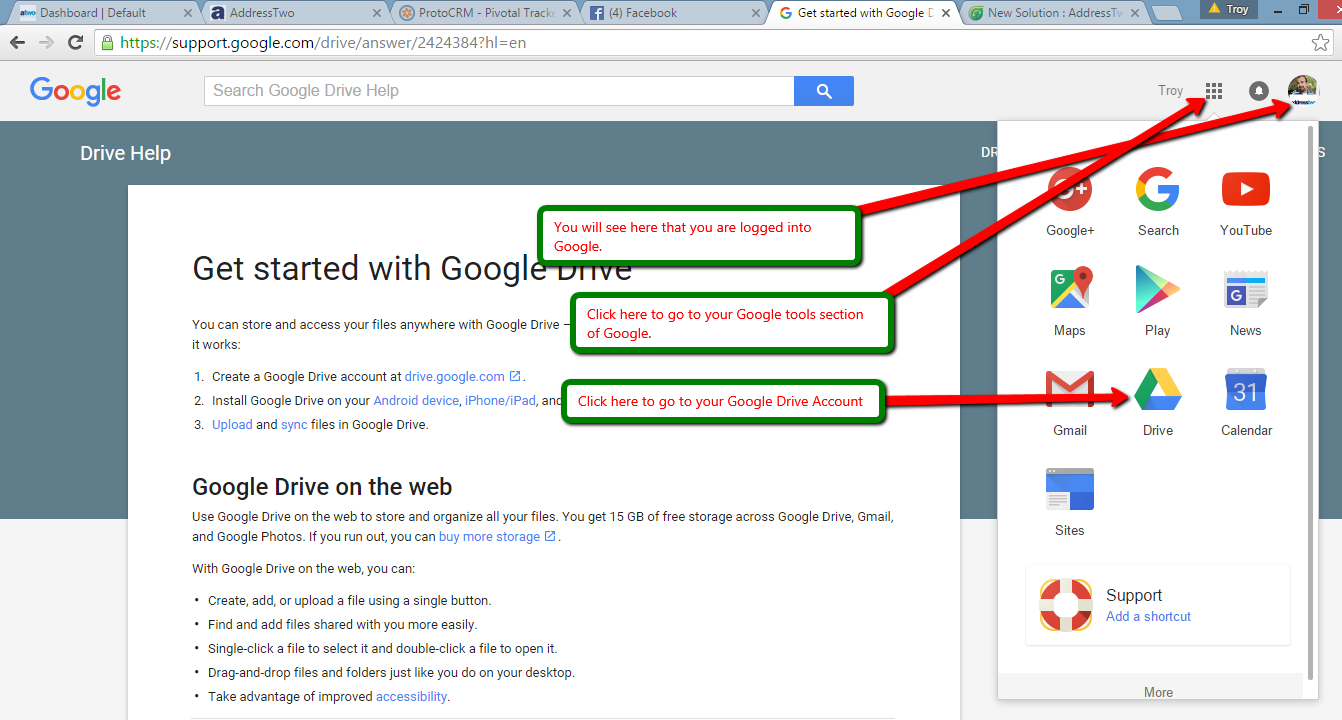Open the sync link

pos(294,425)
